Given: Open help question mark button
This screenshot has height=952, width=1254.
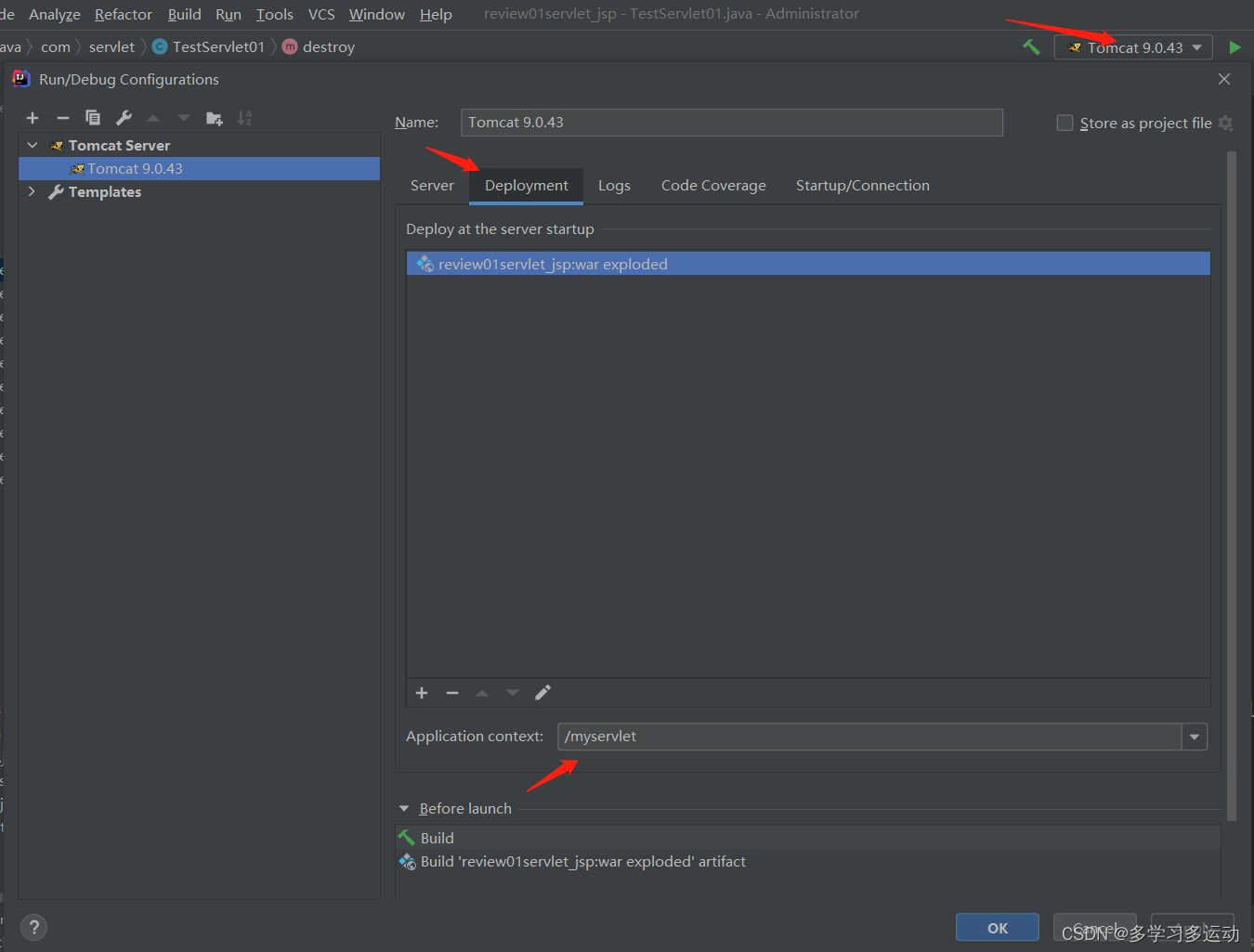Looking at the screenshot, I should [x=33, y=927].
